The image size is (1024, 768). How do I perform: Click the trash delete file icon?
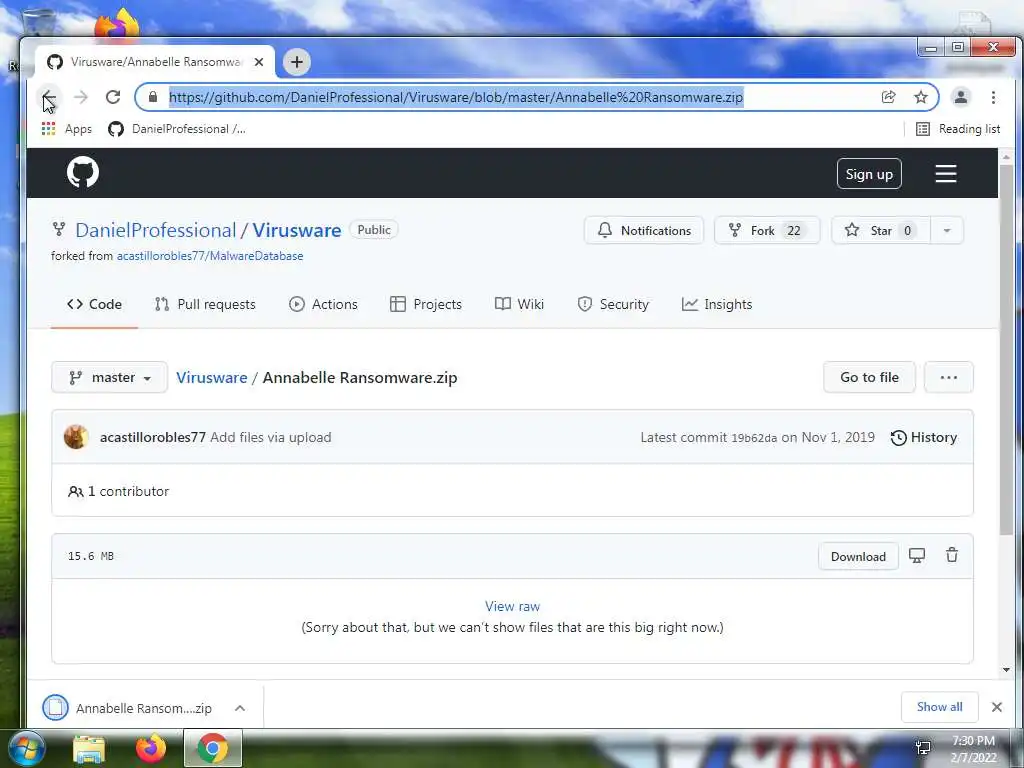click(952, 555)
